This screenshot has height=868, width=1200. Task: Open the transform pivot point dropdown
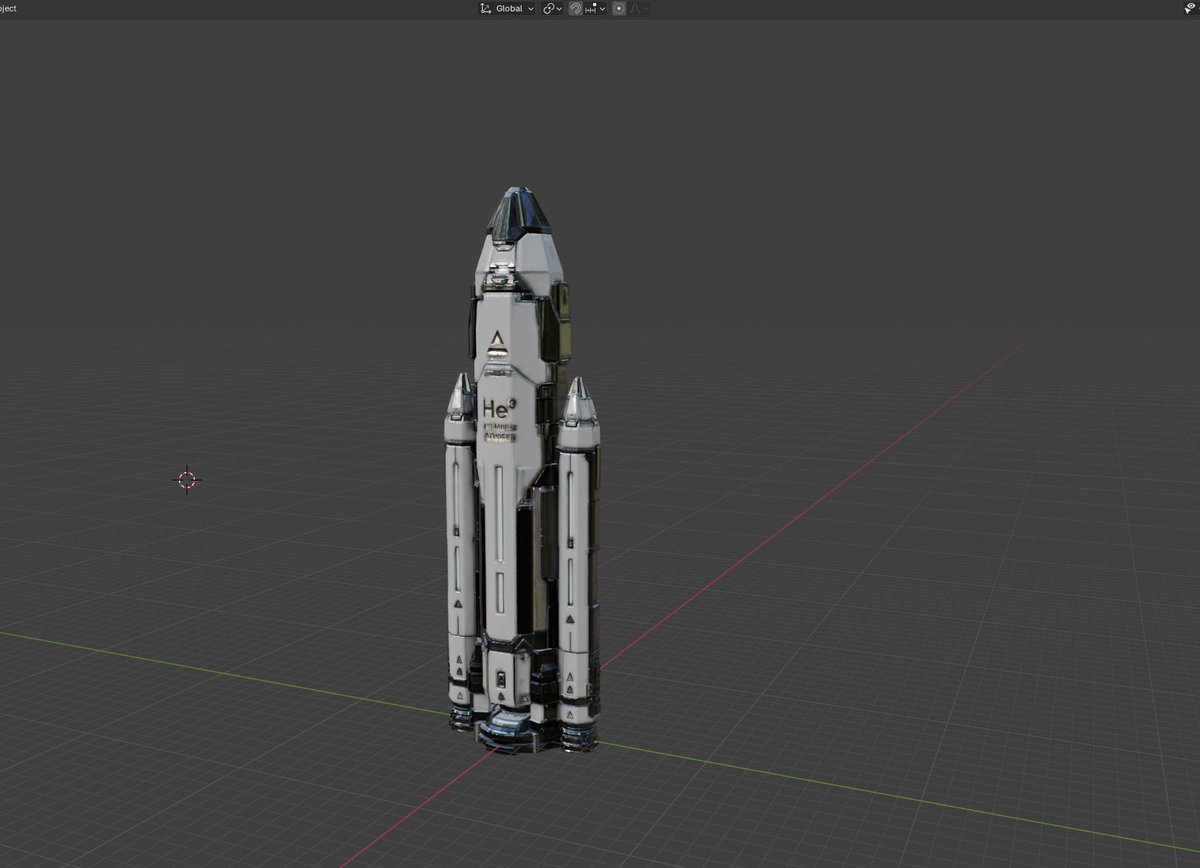click(x=552, y=8)
